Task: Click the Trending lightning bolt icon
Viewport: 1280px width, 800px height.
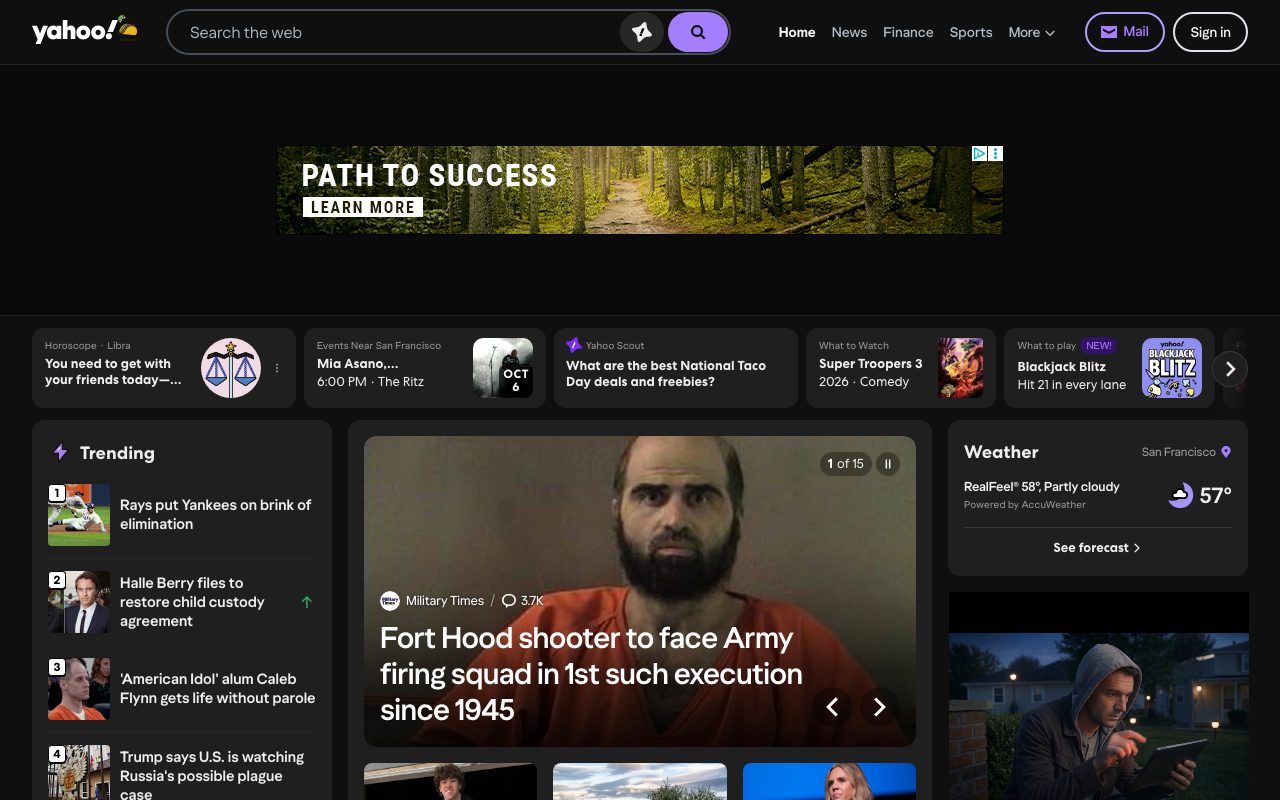Action: [60, 452]
